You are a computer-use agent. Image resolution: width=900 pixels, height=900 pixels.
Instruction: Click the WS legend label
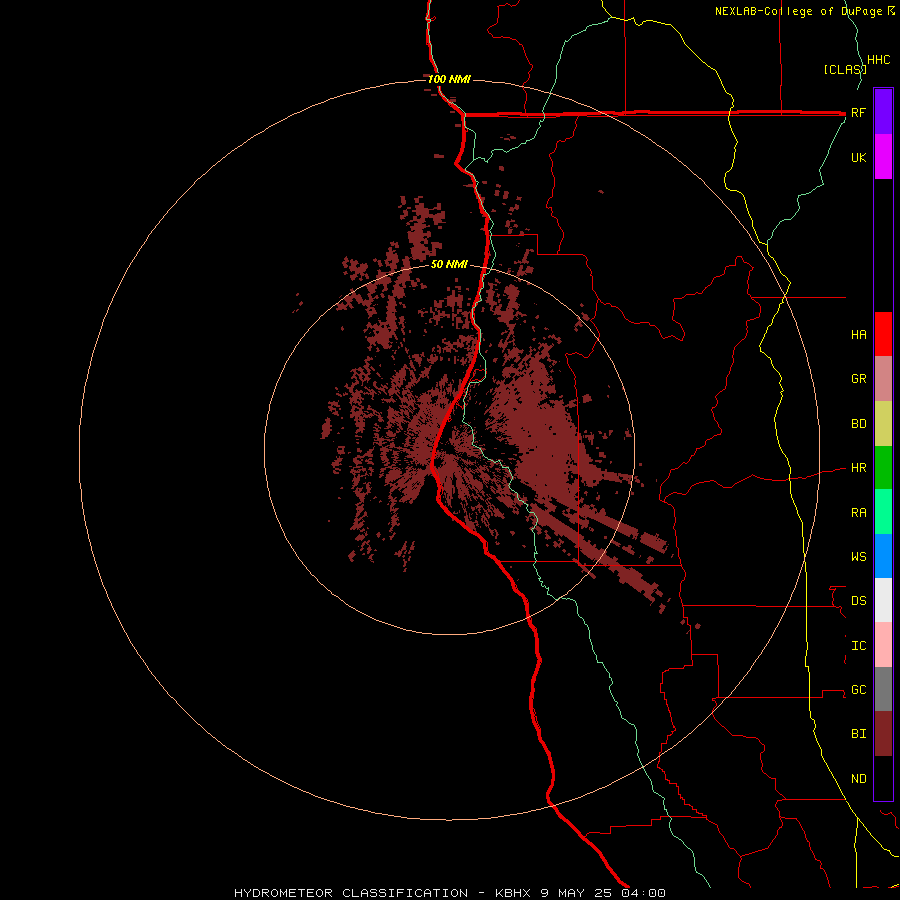pyautogui.click(x=858, y=557)
